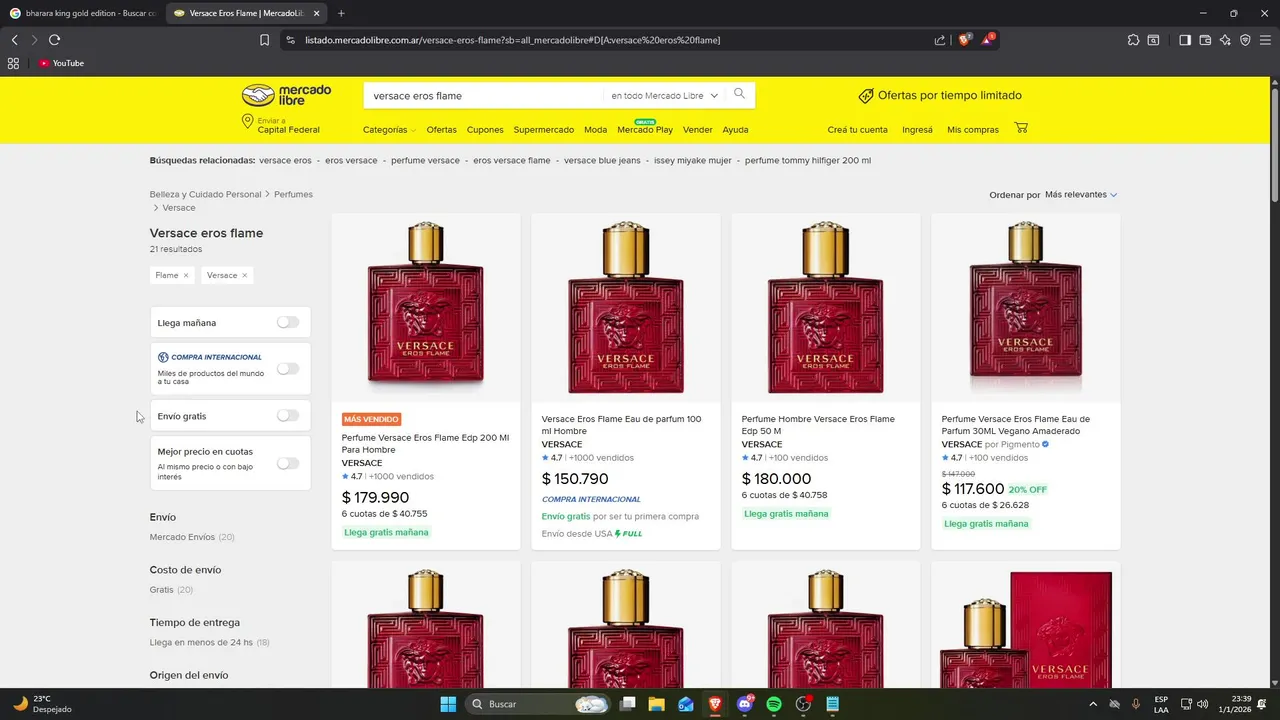The height and width of the screenshot is (720, 1280).
Task: Remove the Flame filter tag
Action: (x=185, y=275)
